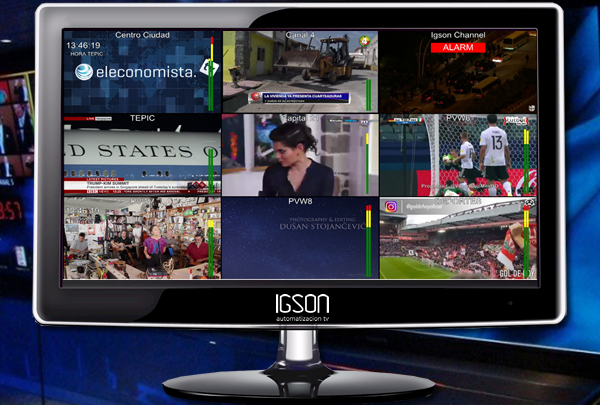Click the PVW8 audio level meter

368,241
